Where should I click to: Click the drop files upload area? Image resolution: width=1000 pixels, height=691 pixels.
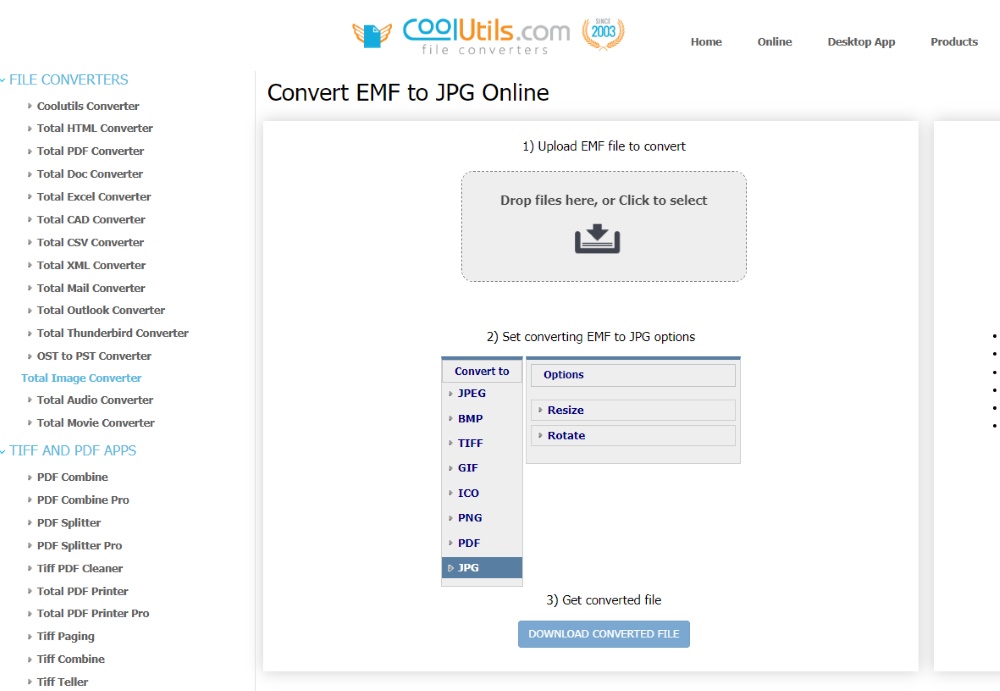click(603, 227)
